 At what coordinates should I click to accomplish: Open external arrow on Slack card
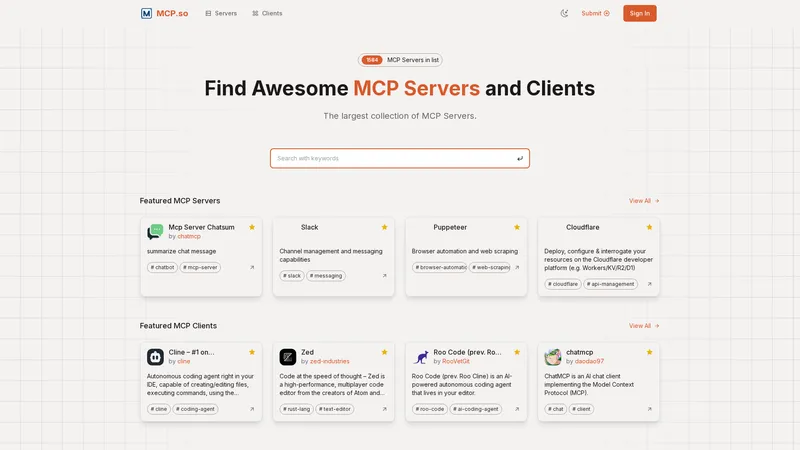pyautogui.click(x=385, y=276)
